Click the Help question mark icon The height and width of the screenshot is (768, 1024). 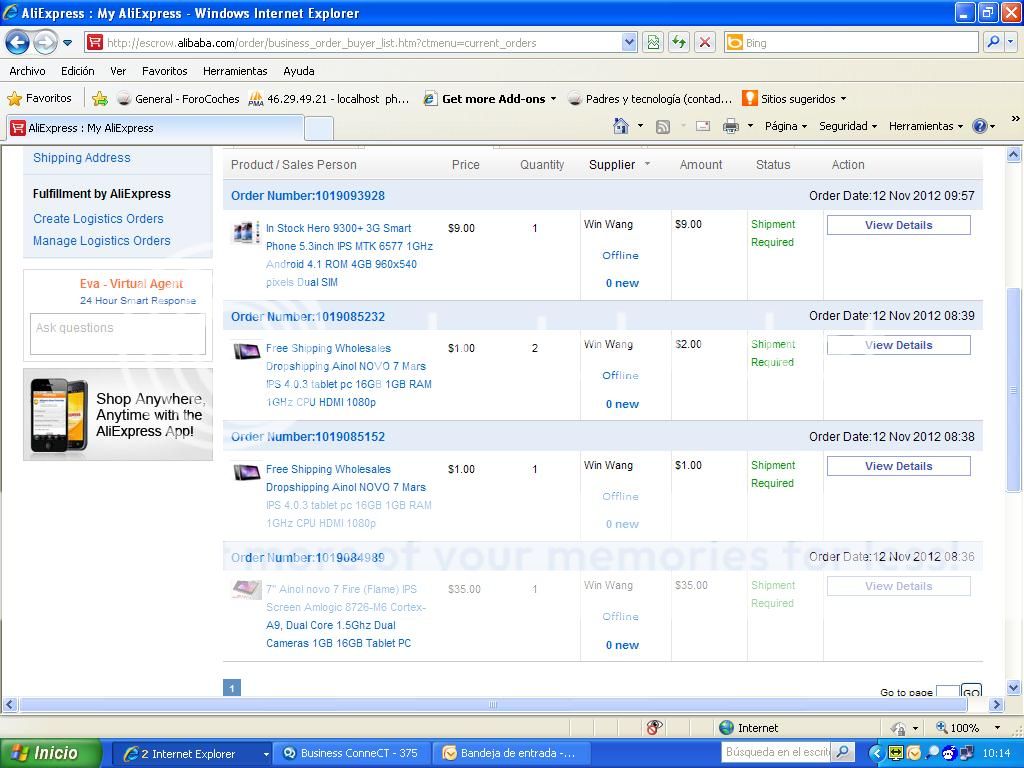click(979, 126)
